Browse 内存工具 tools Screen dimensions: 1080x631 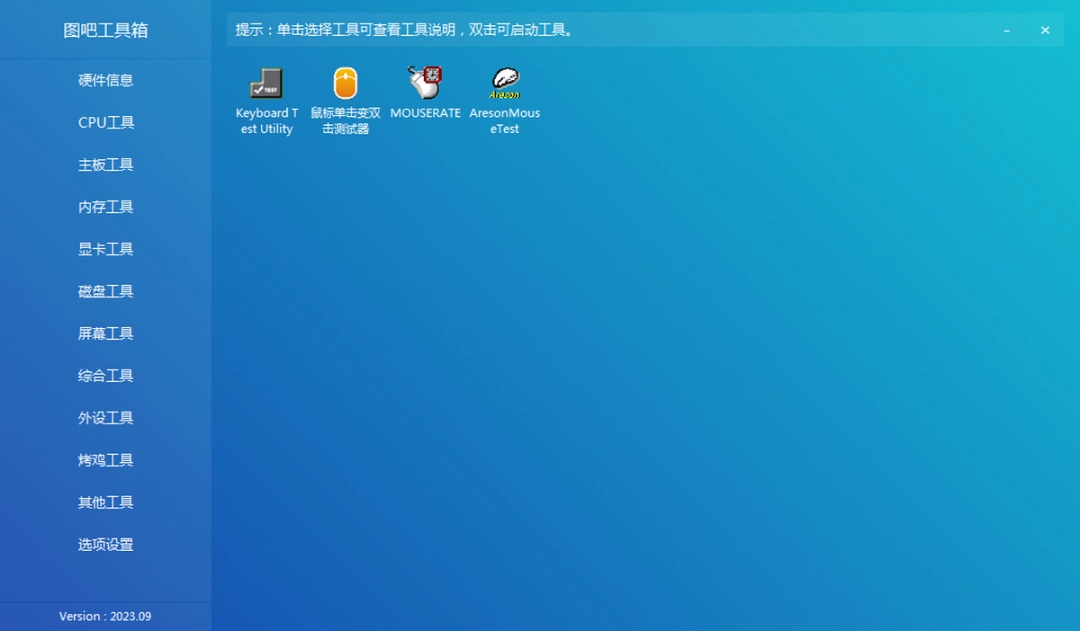(x=105, y=206)
